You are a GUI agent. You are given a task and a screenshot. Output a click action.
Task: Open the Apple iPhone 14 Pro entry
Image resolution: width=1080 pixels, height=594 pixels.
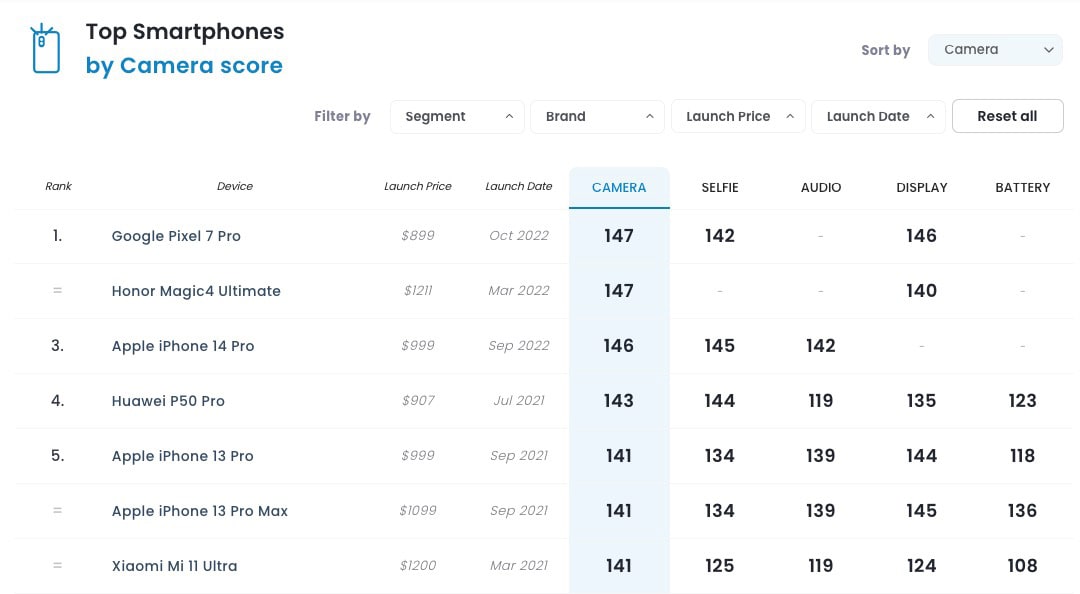[183, 346]
